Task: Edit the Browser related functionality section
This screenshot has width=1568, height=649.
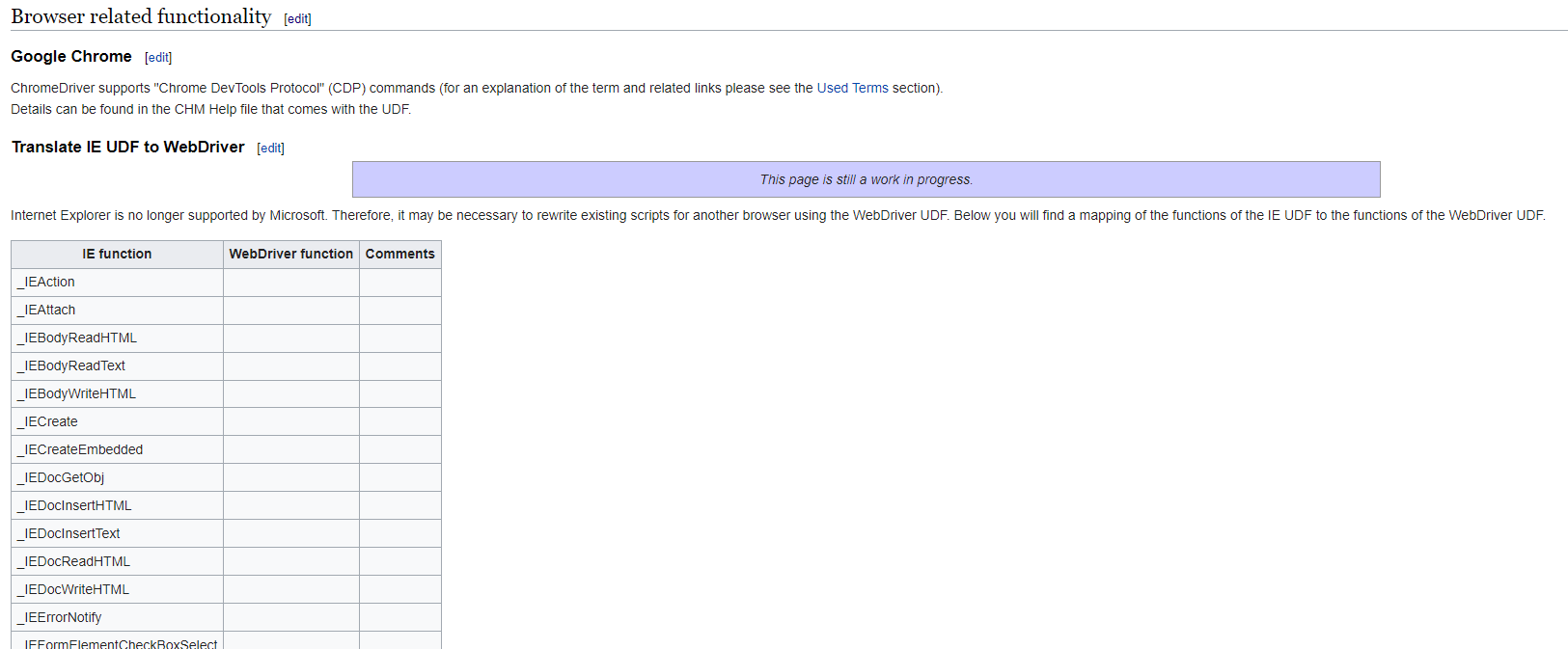Action: click(x=297, y=19)
